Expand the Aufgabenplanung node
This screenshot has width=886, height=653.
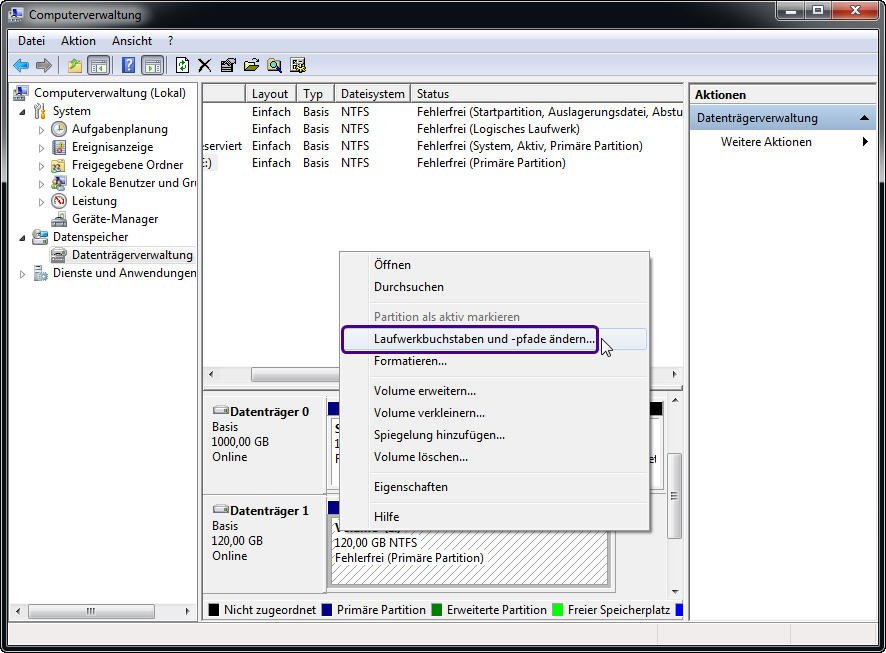point(41,130)
